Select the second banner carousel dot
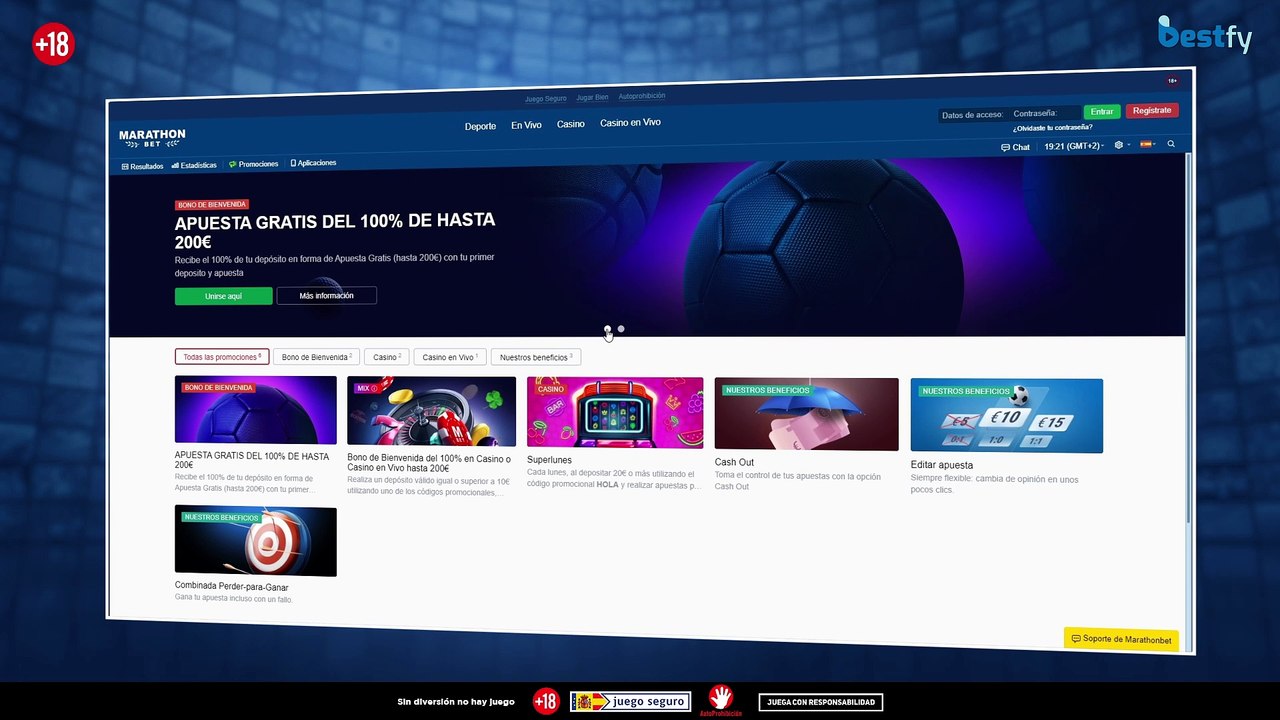 coord(621,329)
